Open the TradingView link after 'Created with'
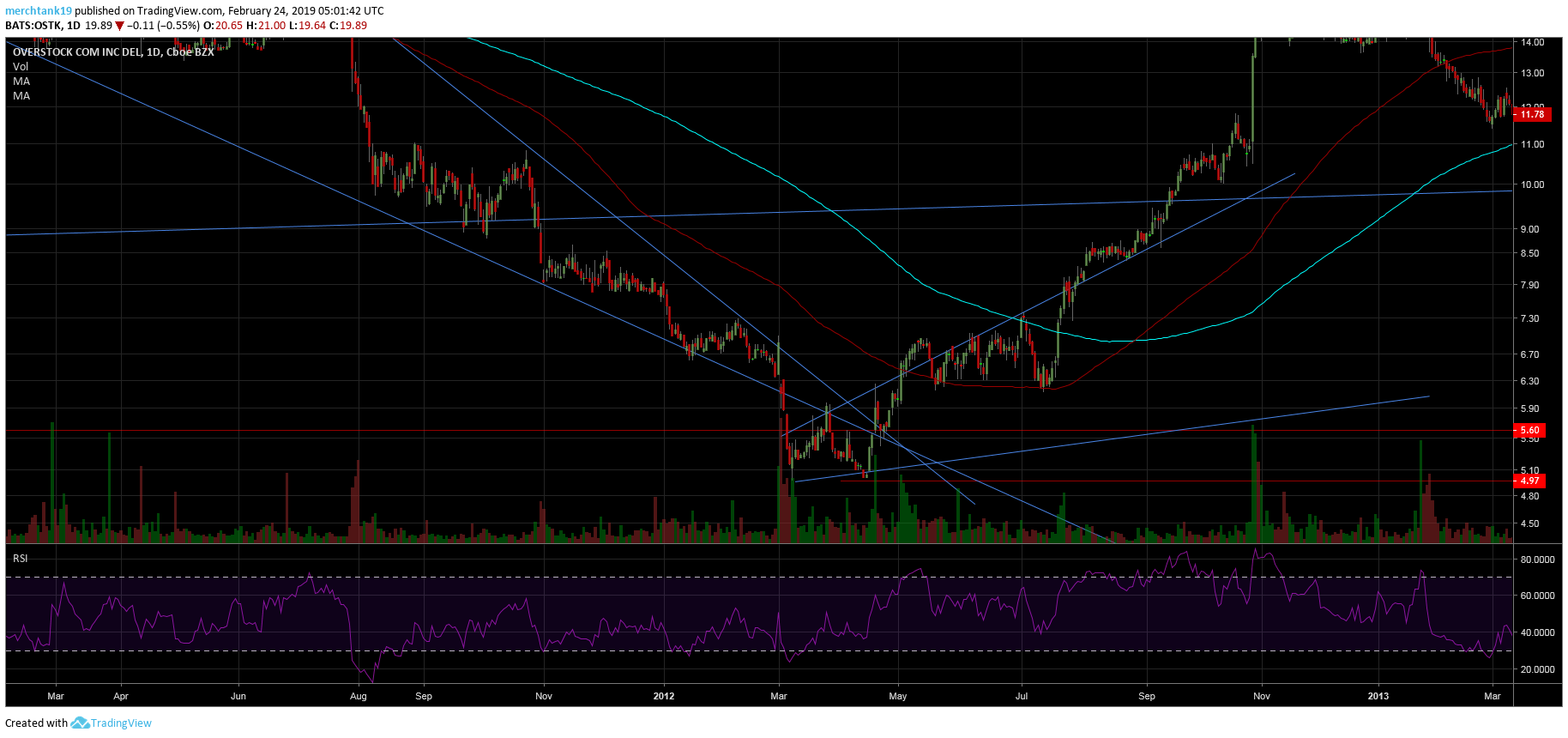 (121, 723)
